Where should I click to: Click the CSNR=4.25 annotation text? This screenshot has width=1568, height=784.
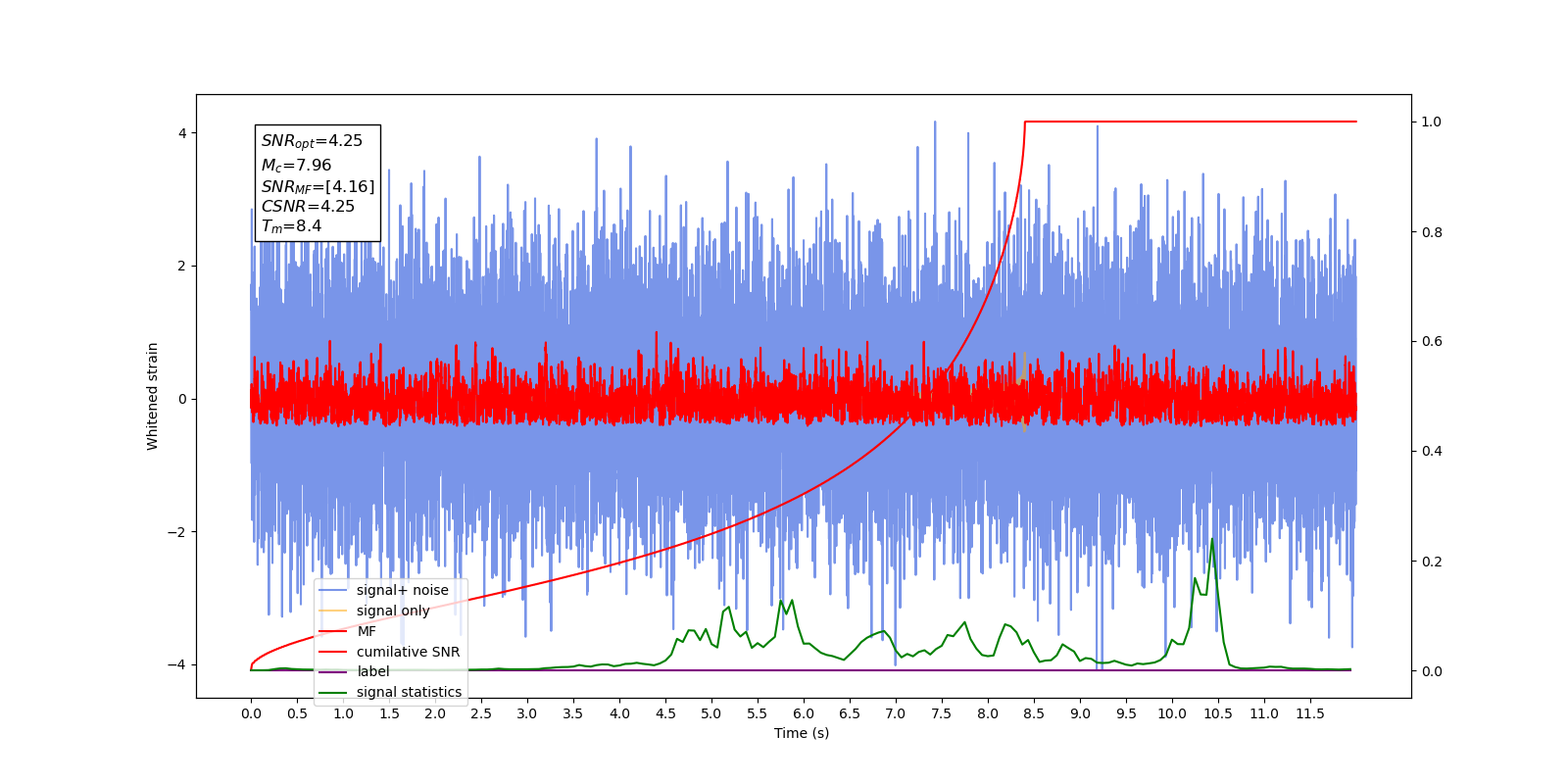[x=308, y=206]
